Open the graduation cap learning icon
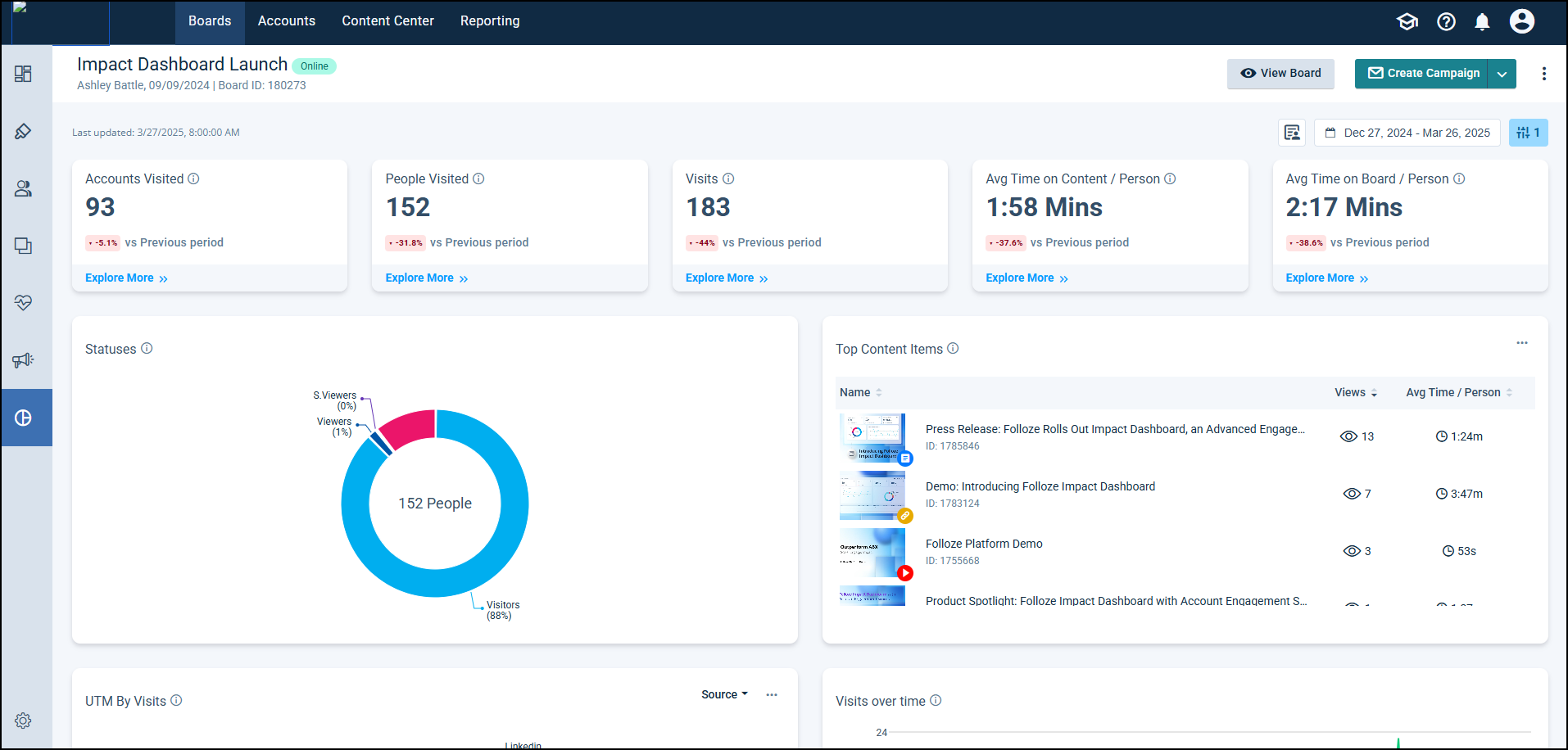This screenshot has width=1568, height=750. 1407,22
